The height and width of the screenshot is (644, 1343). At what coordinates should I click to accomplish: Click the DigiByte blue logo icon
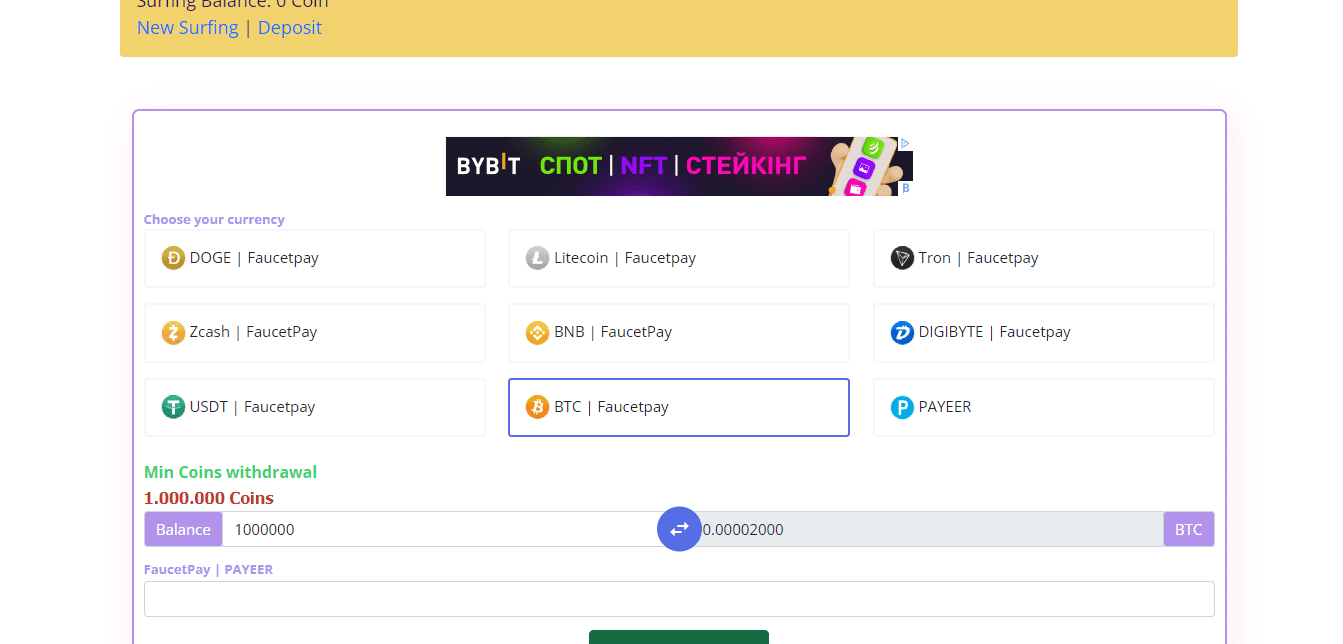pos(902,332)
